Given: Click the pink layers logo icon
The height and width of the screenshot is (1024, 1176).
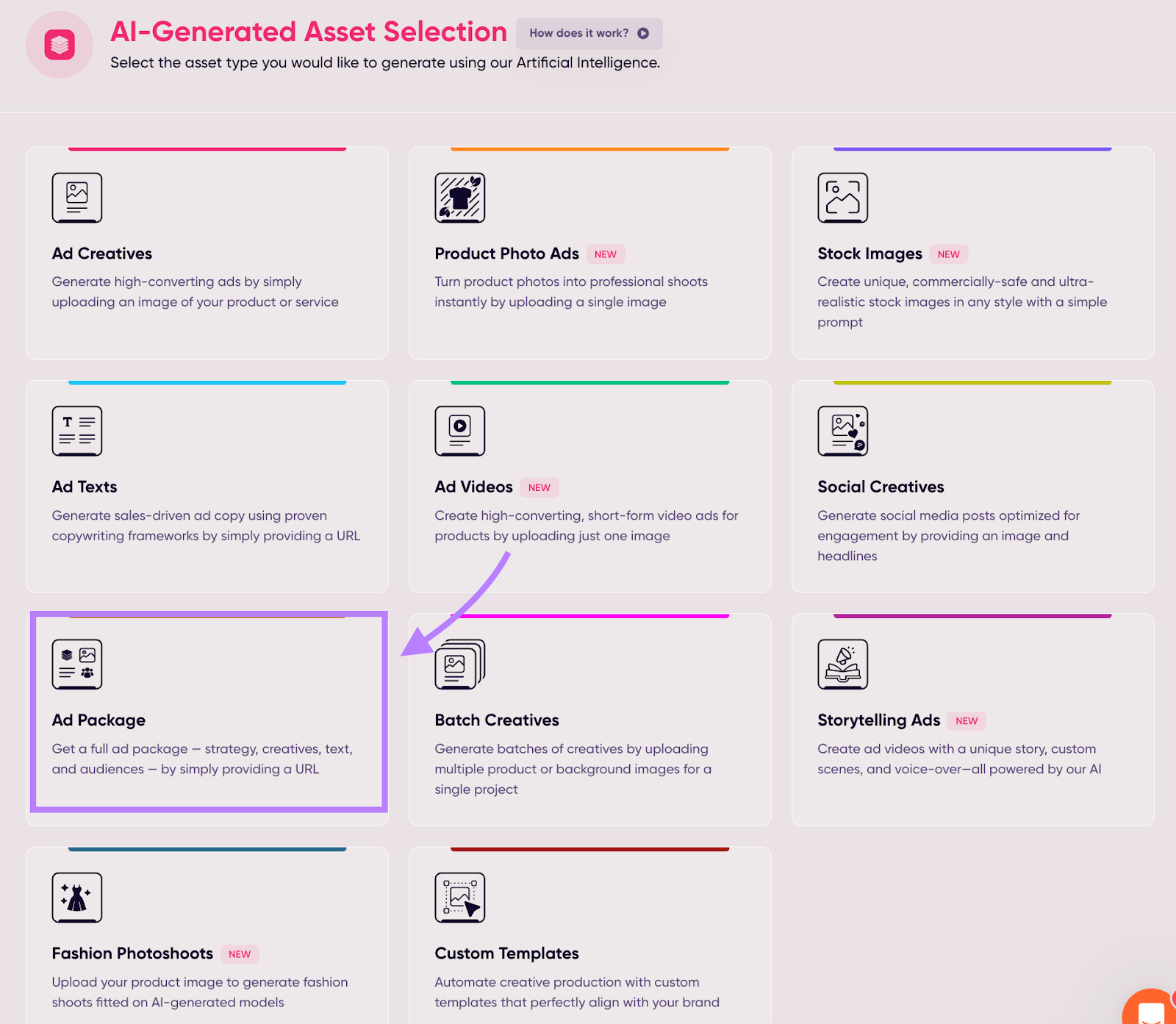Looking at the screenshot, I should tap(60, 45).
